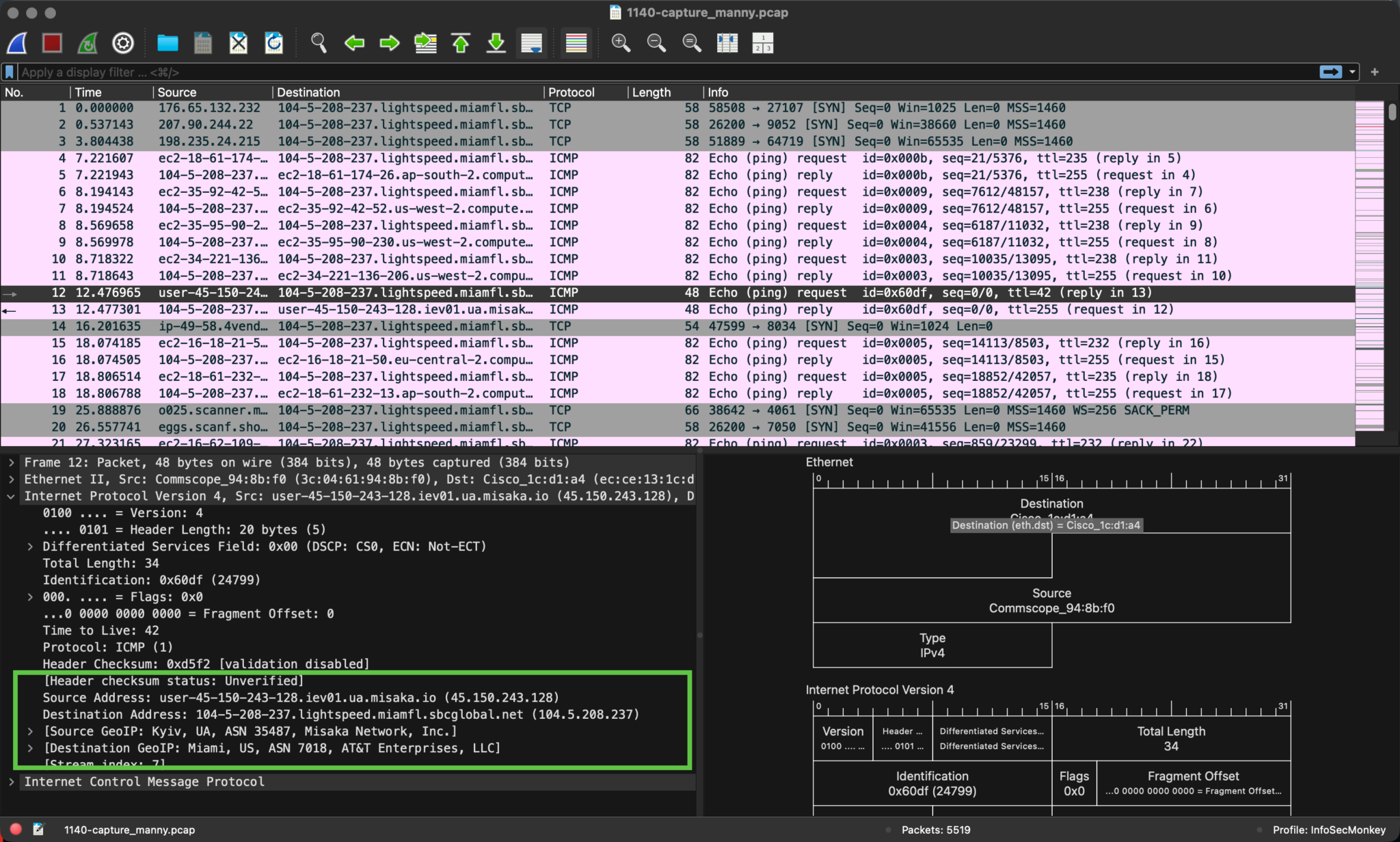Go back in packet history arrow
Screen dimensions: 1400x842
(x=354, y=43)
